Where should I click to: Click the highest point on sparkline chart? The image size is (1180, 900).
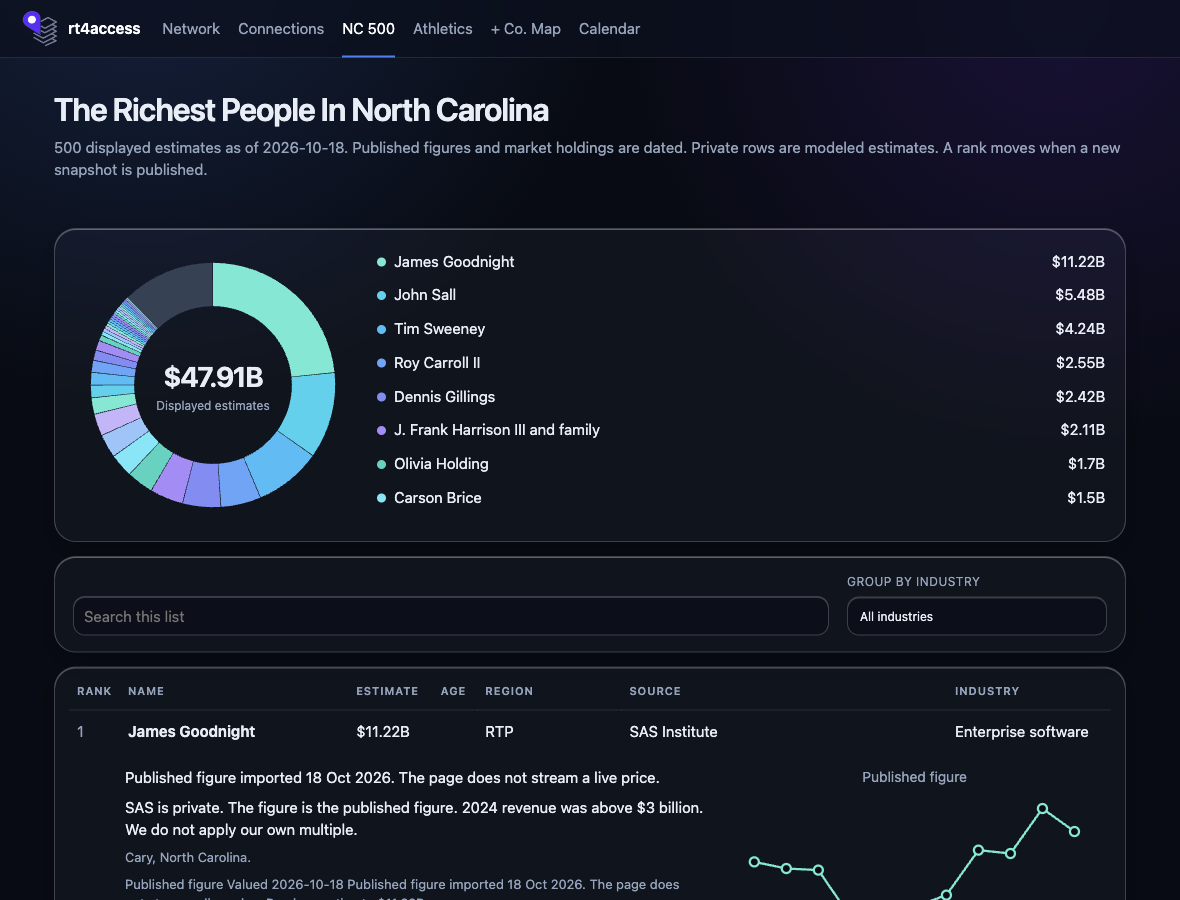coord(1042,809)
